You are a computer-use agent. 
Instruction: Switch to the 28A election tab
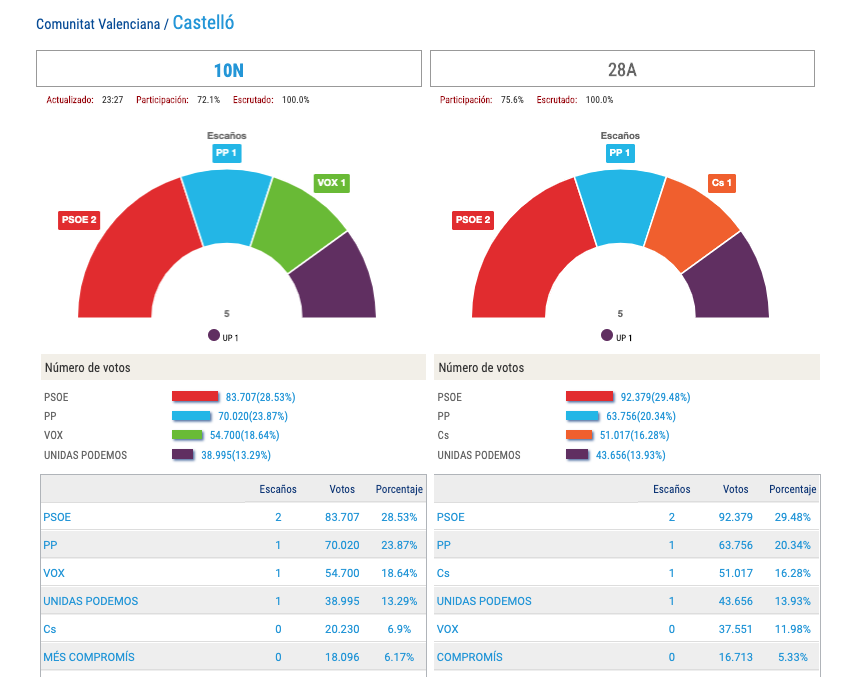622,70
